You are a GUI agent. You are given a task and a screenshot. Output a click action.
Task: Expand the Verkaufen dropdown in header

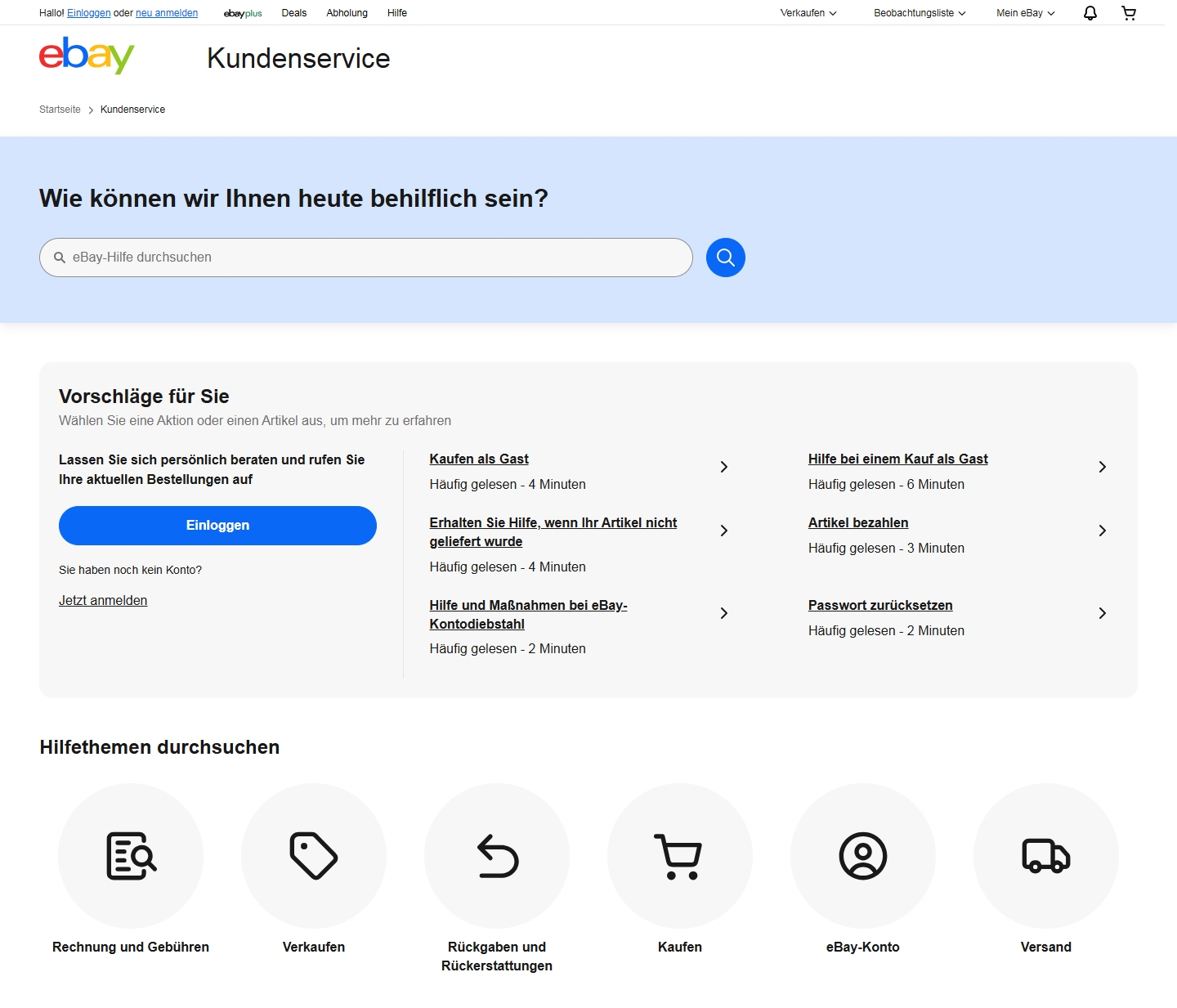808,13
